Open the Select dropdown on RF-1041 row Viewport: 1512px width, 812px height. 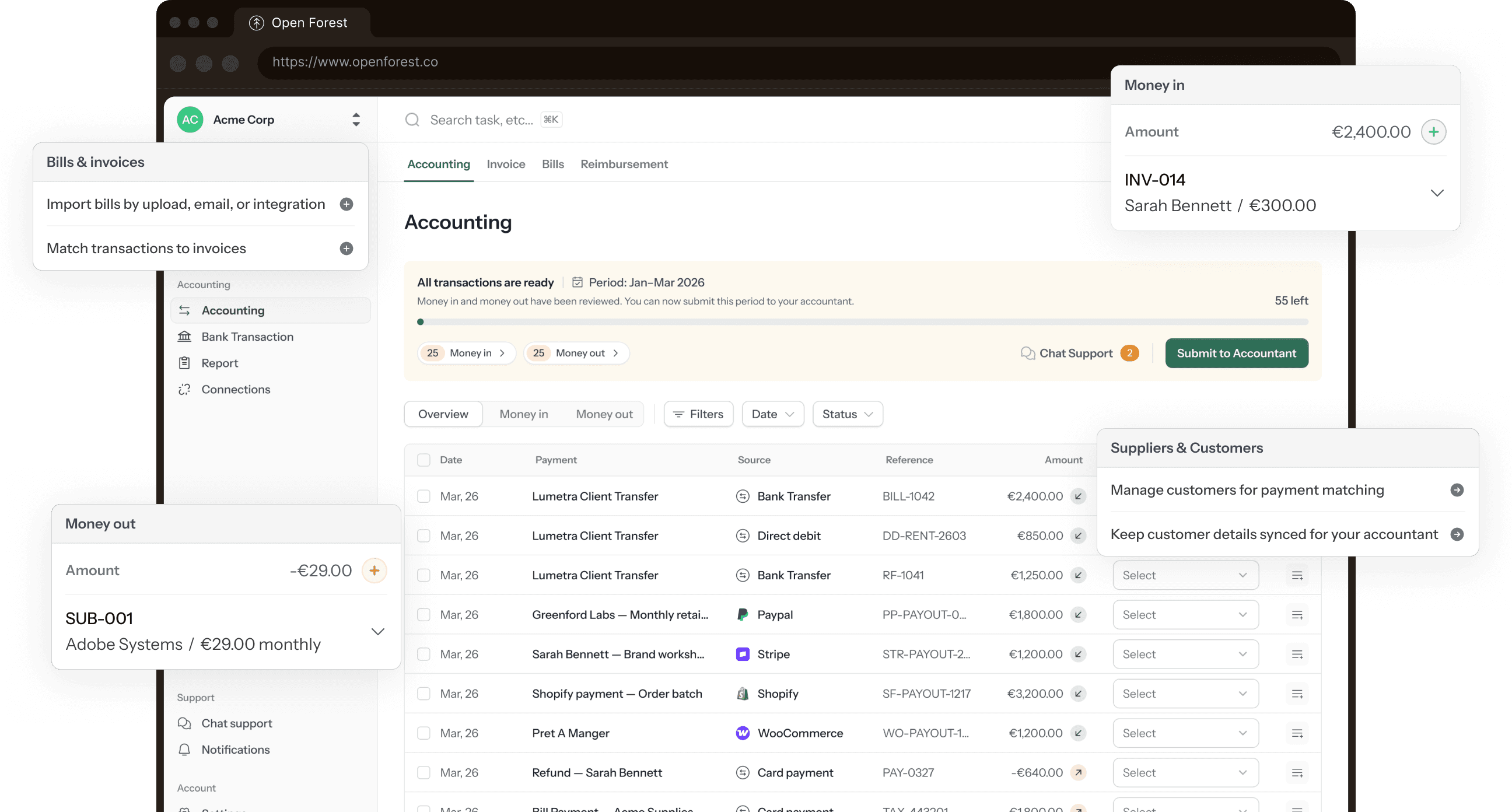click(1185, 575)
